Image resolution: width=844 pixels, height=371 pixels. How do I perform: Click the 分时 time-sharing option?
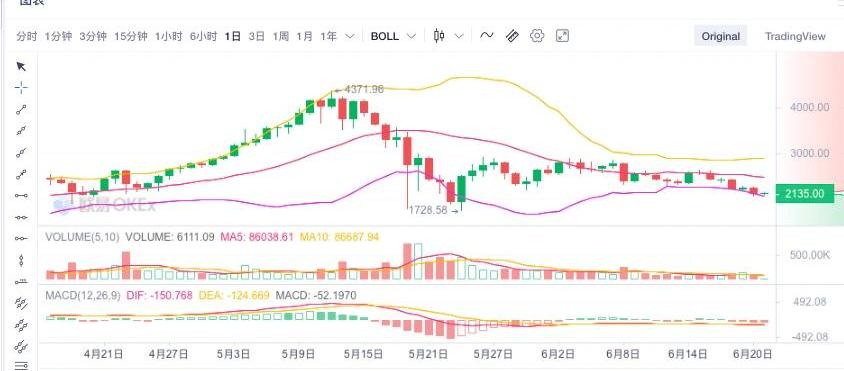click(27, 36)
